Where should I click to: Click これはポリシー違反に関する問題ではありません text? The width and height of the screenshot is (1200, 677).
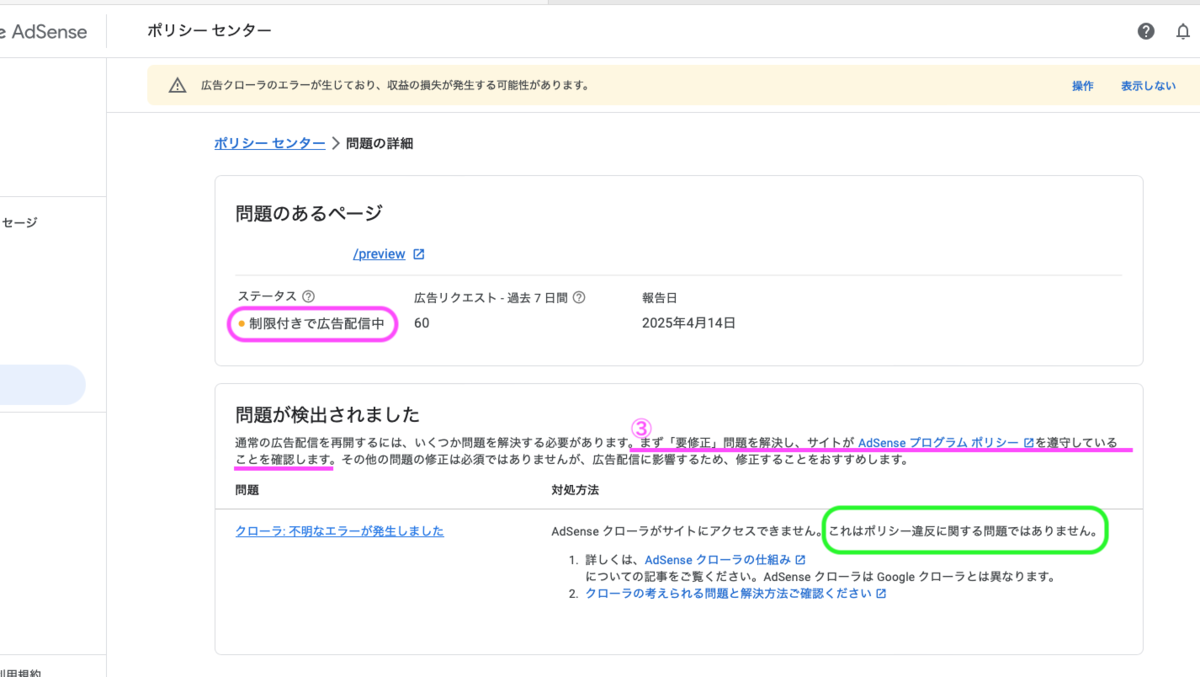tap(965, 531)
